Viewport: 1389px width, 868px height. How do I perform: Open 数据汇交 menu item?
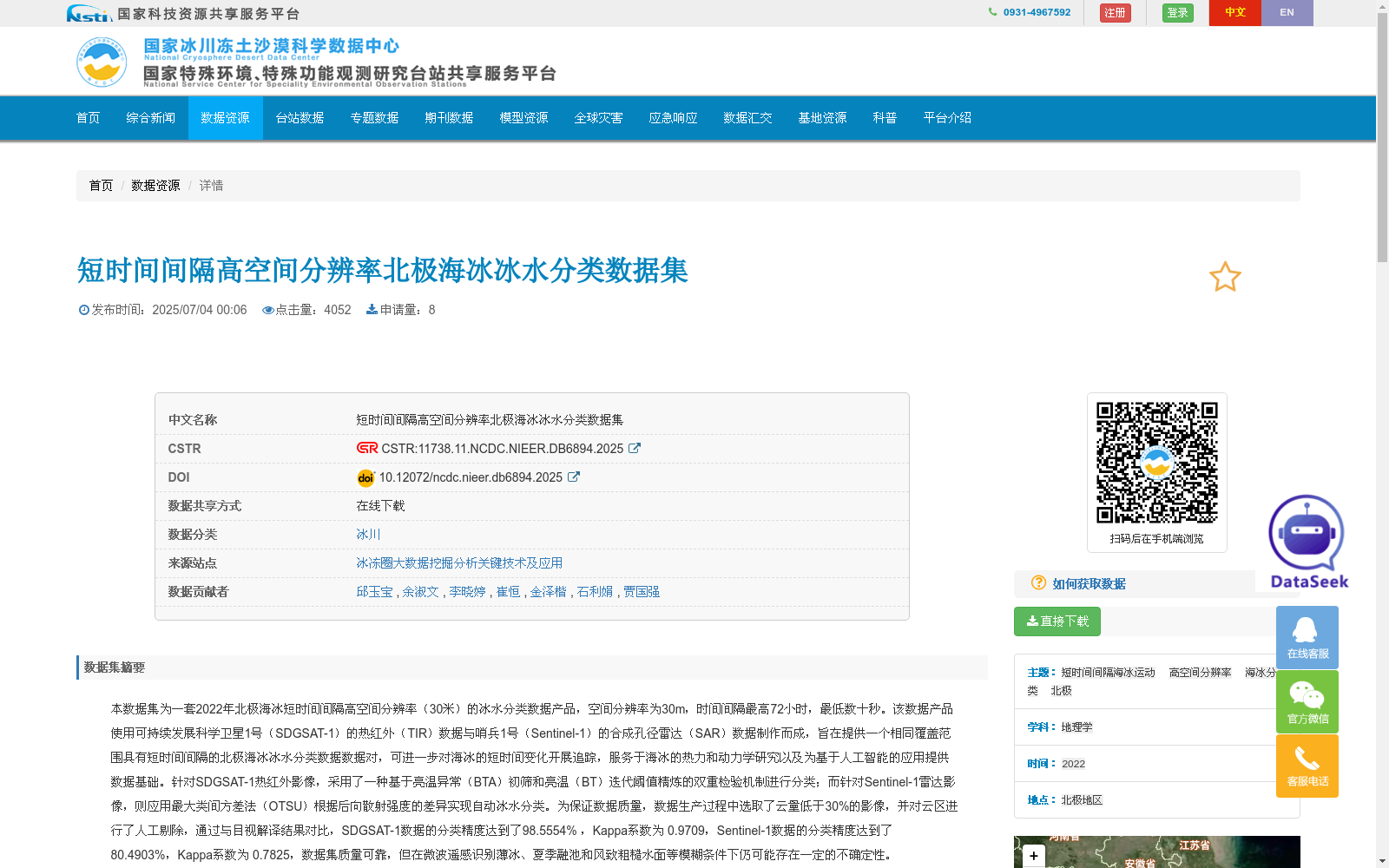coord(748,118)
